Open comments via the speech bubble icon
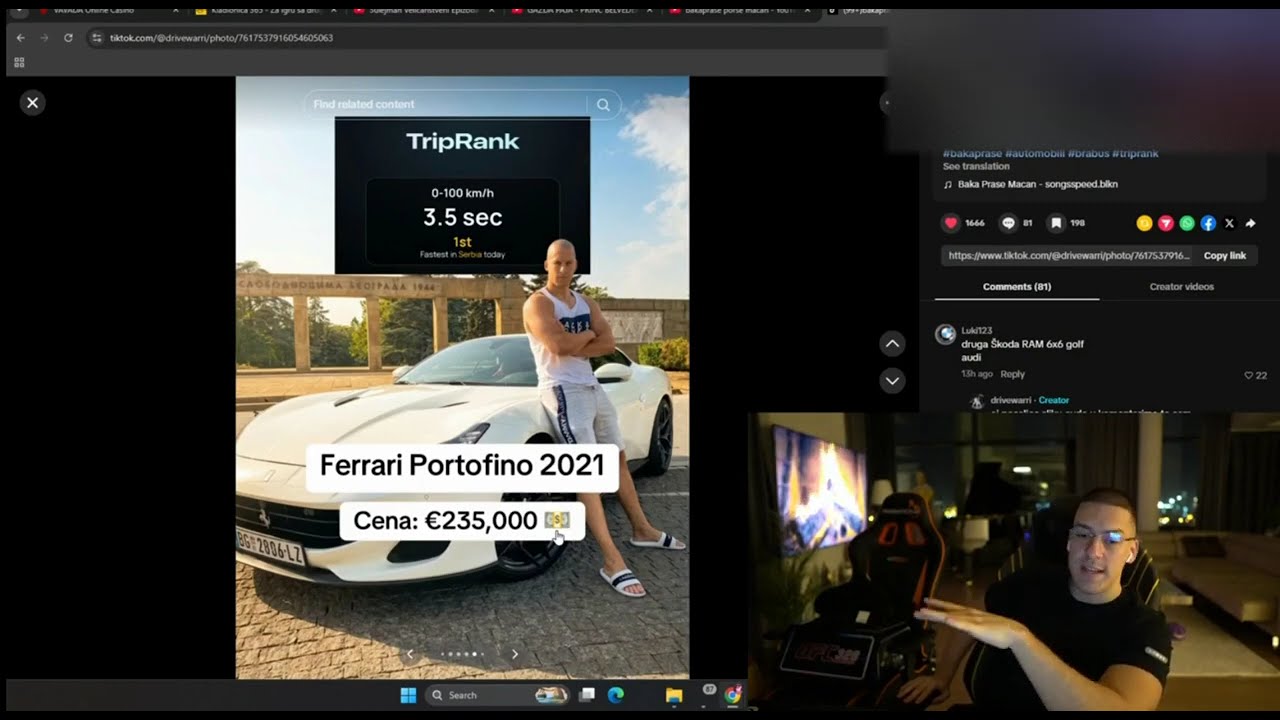Viewport: 1280px width, 720px height. pyautogui.click(x=1009, y=223)
